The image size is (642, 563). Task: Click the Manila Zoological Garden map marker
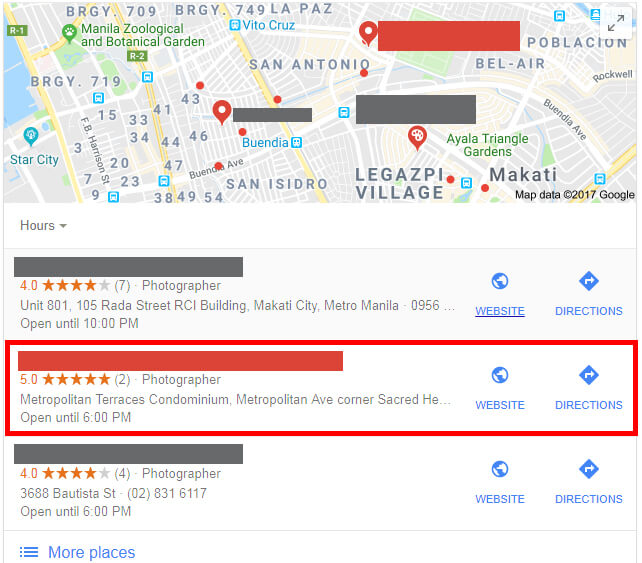[x=69, y=33]
